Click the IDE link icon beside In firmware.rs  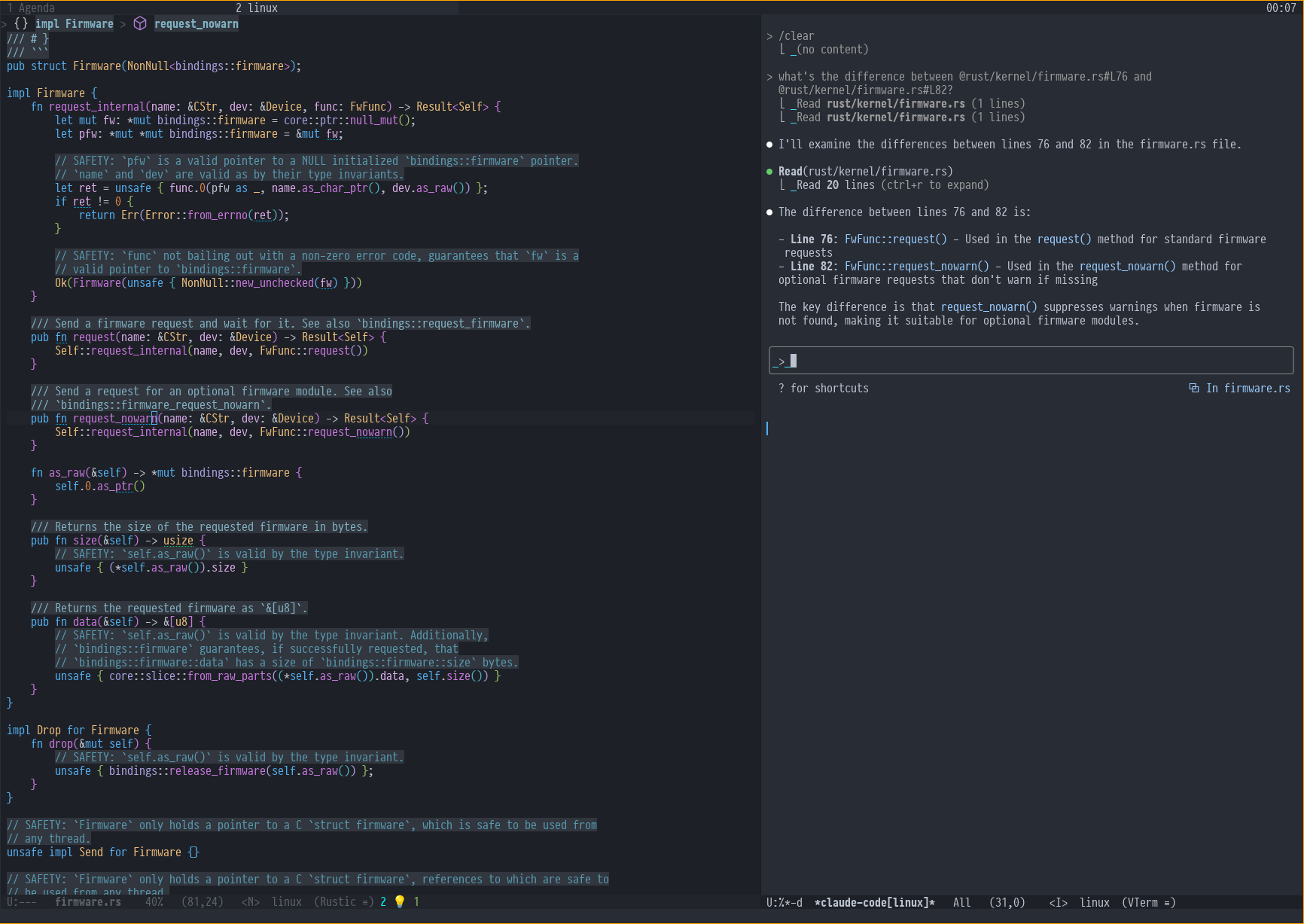coord(1193,388)
